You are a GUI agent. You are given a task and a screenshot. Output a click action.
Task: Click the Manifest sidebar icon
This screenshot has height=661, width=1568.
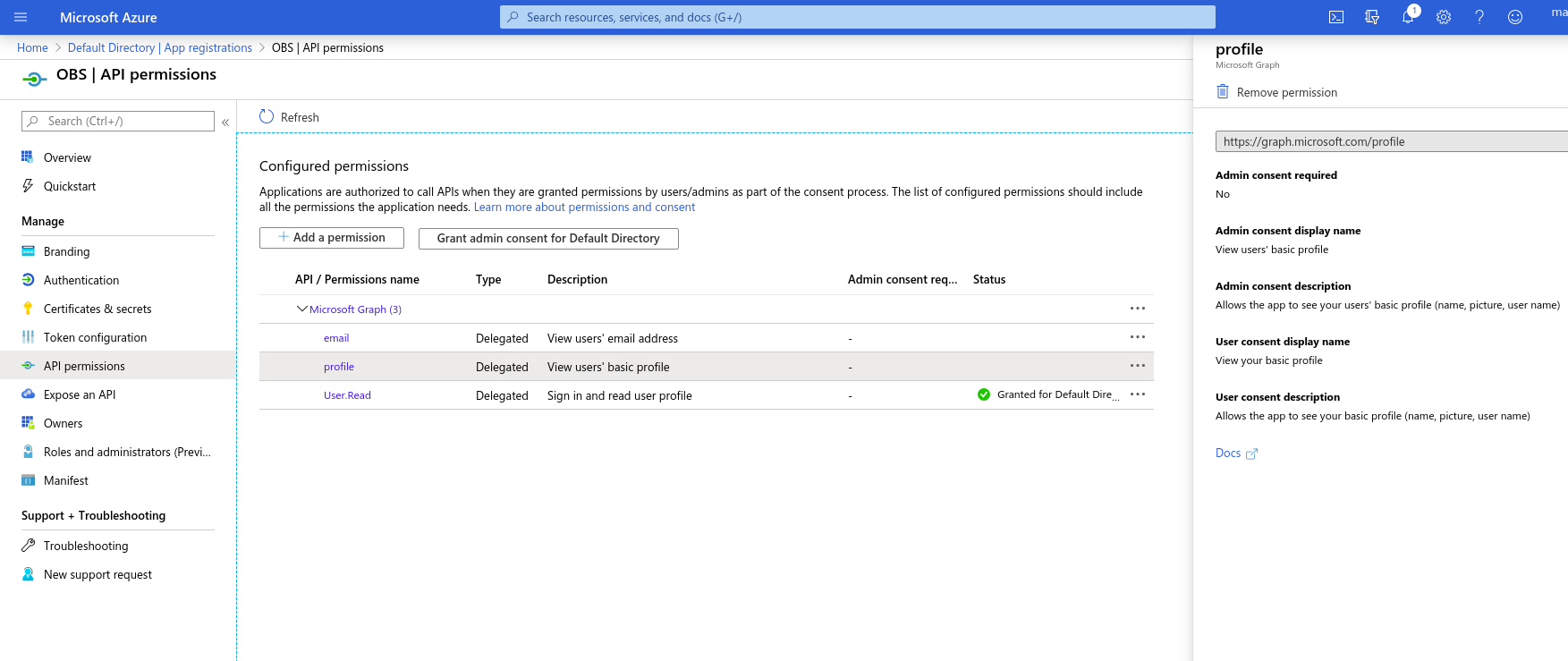pos(28,480)
